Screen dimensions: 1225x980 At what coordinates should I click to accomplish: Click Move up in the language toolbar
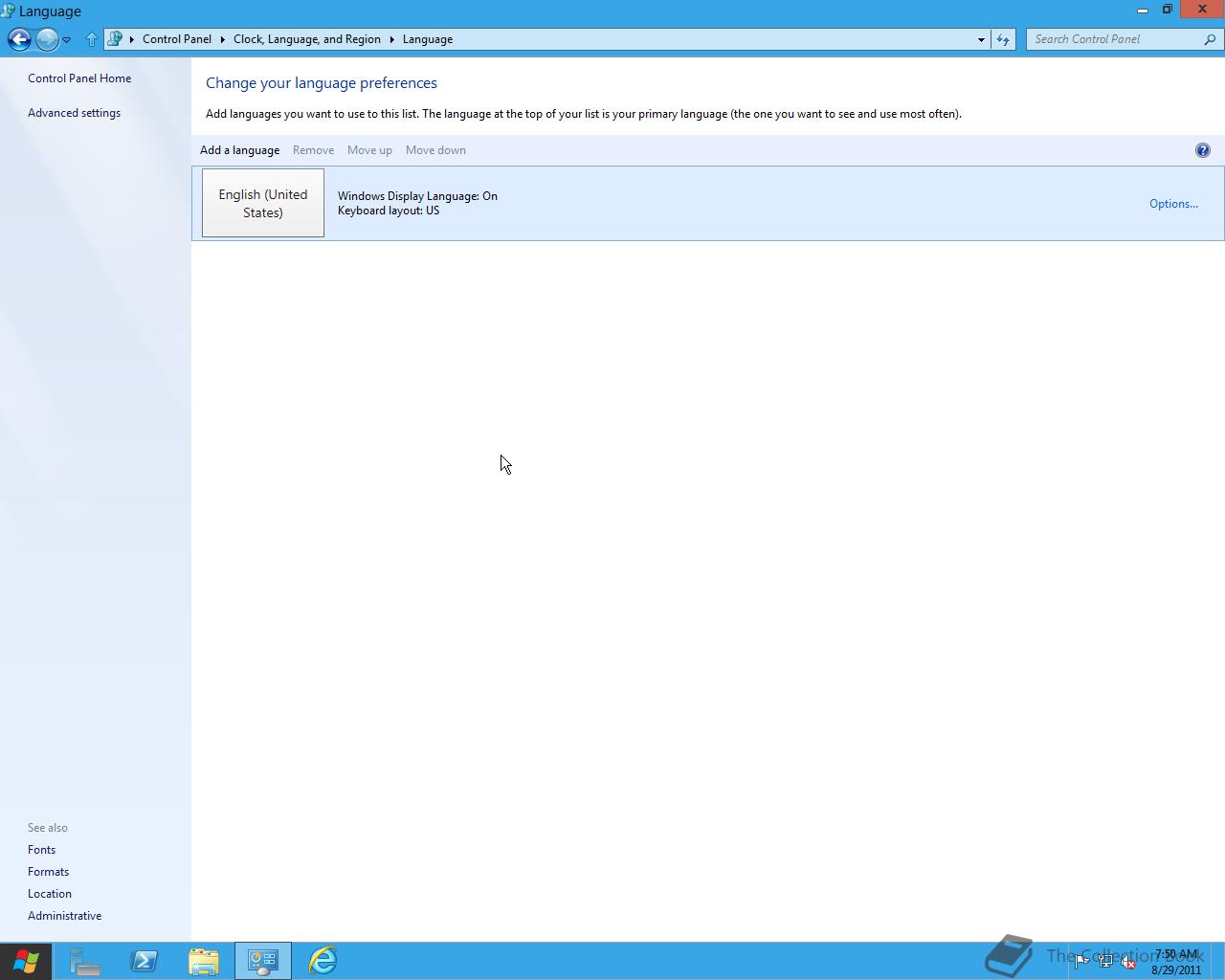(369, 150)
